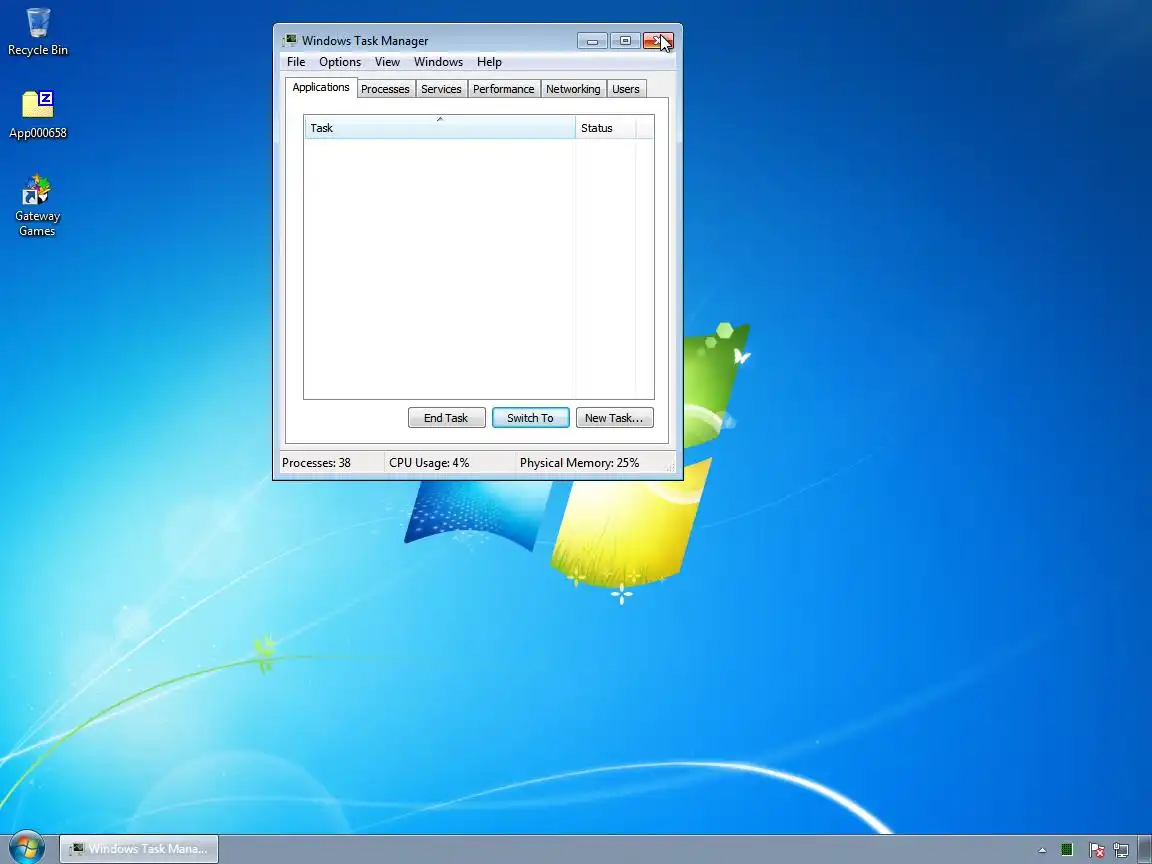Click the network connection tray icon
This screenshot has height=864, width=1152.
tap(1121, 849)
